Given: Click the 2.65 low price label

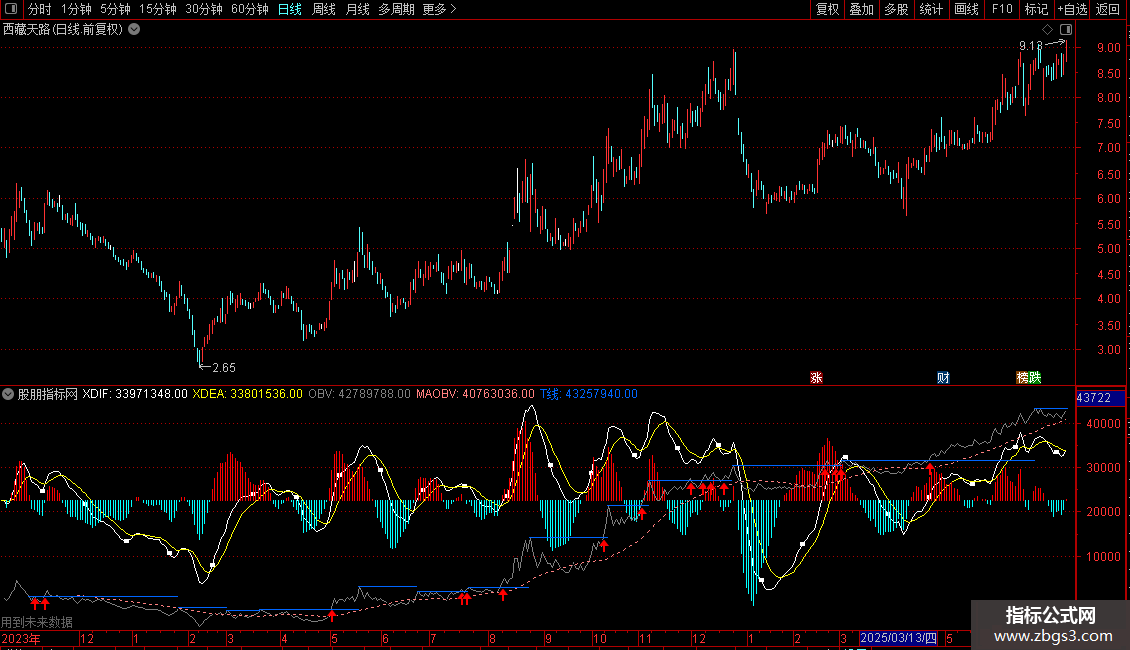Looking at the screenshot, I should (224, 368).
